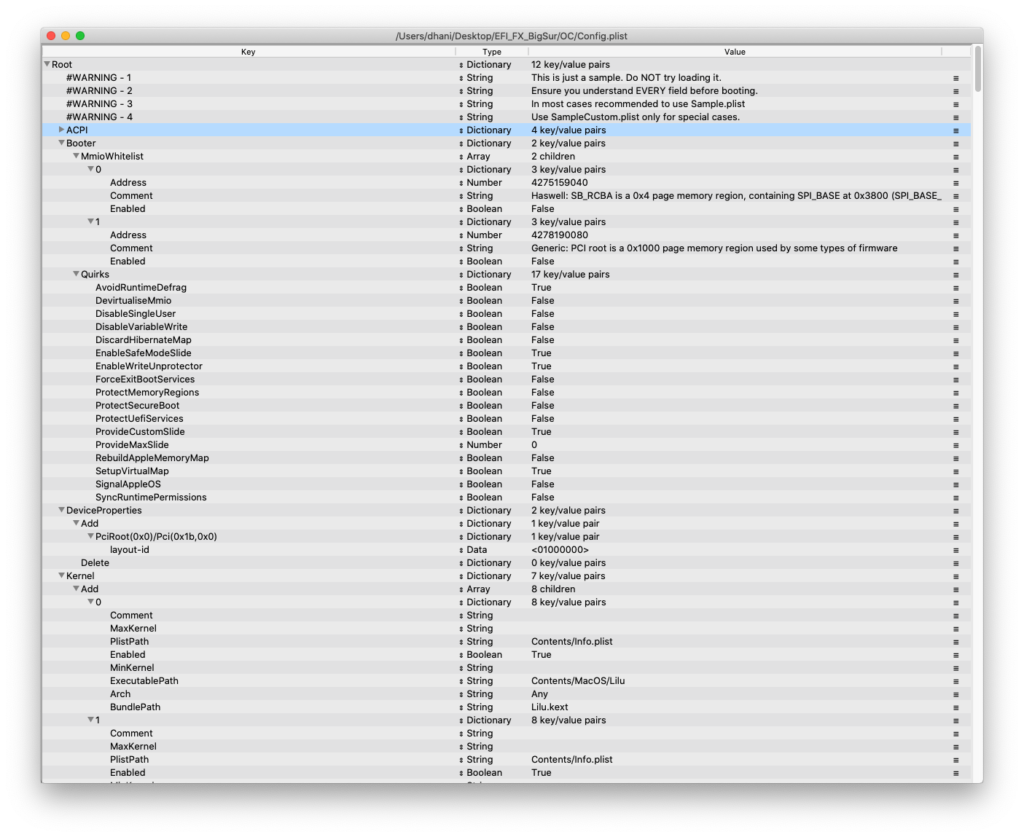Click row menu icon for EnableSafeModeSlide

955,353
